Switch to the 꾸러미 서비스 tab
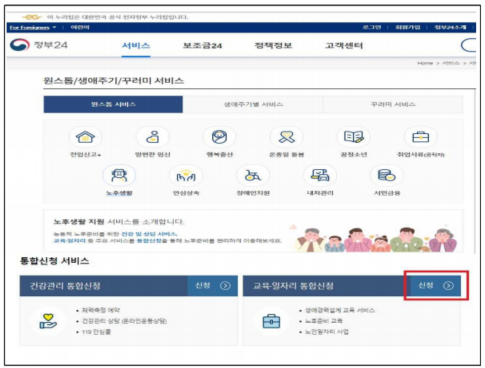485x368 pixels. coord(393,104)
